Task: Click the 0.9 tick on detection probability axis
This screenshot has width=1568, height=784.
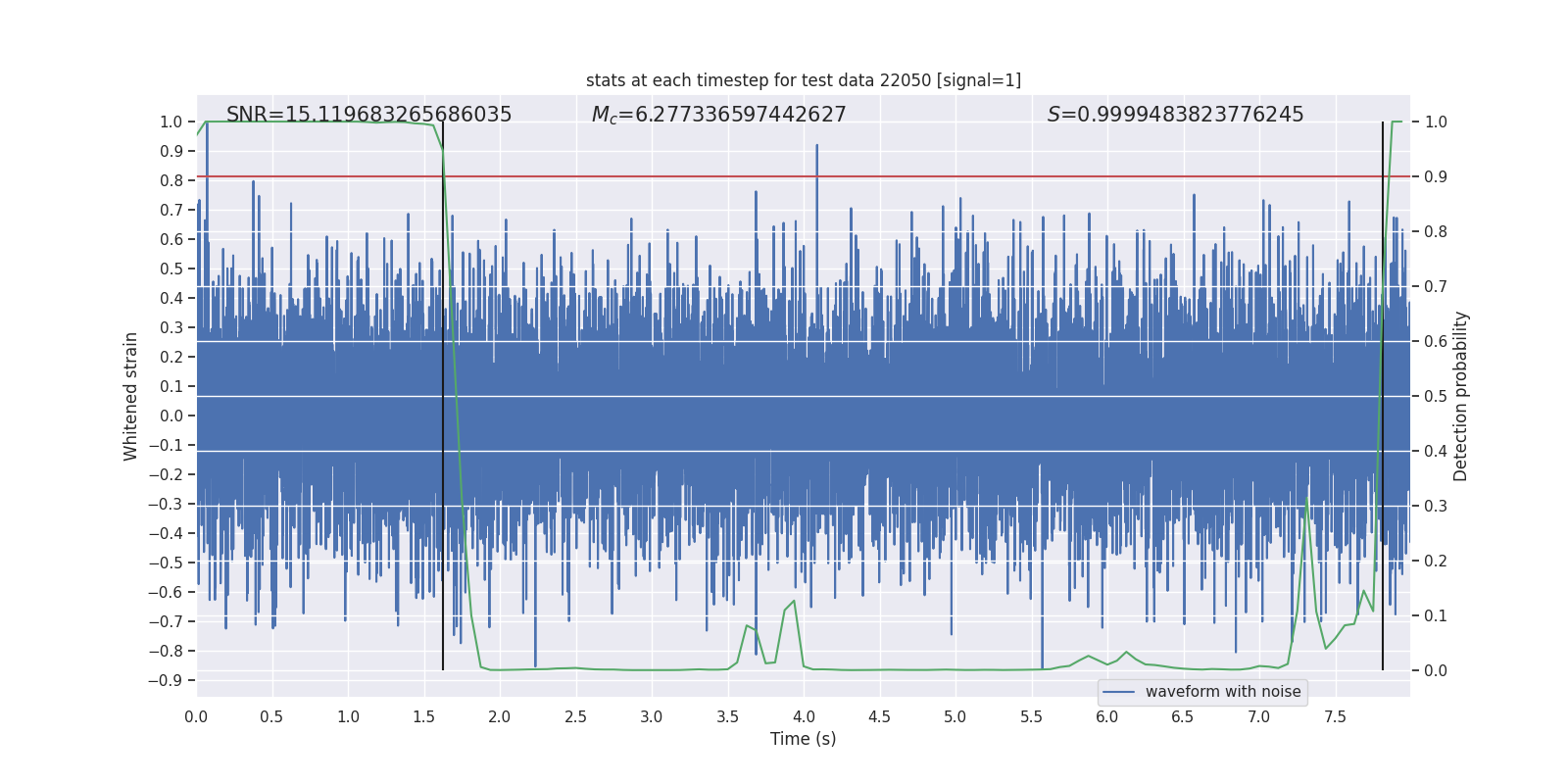Action: [1436, 177]
